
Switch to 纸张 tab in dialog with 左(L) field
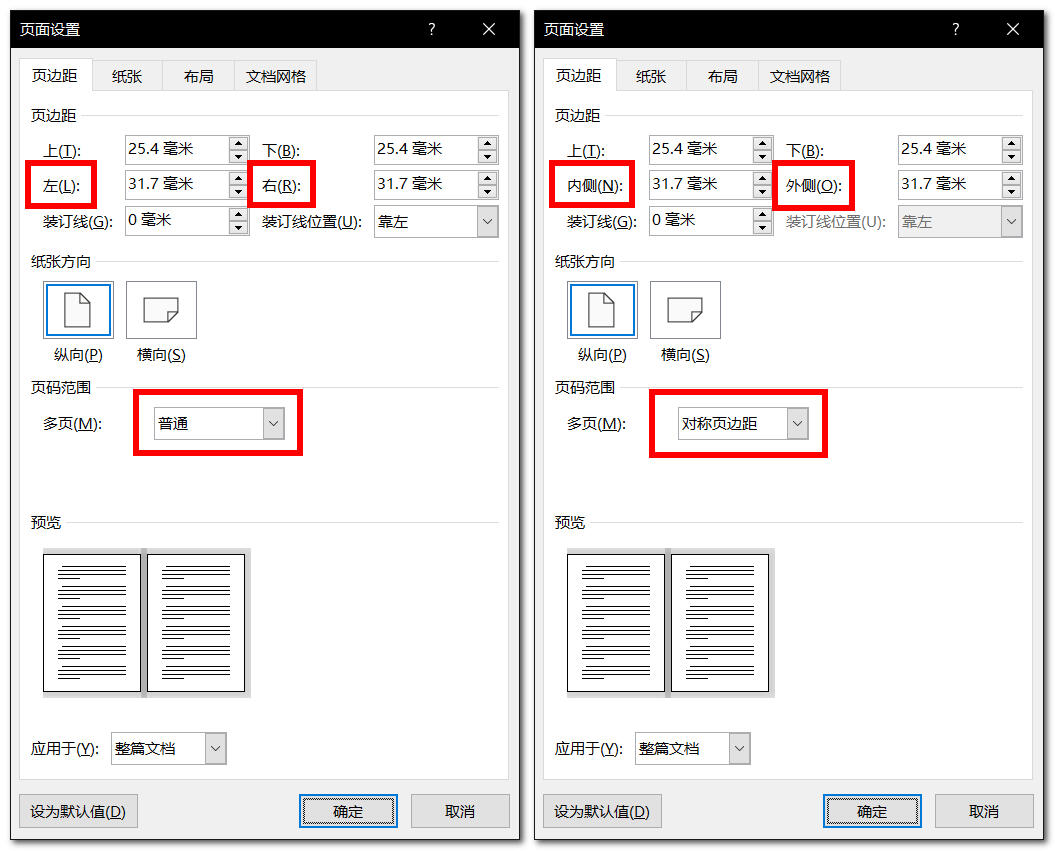pos(127,76)
